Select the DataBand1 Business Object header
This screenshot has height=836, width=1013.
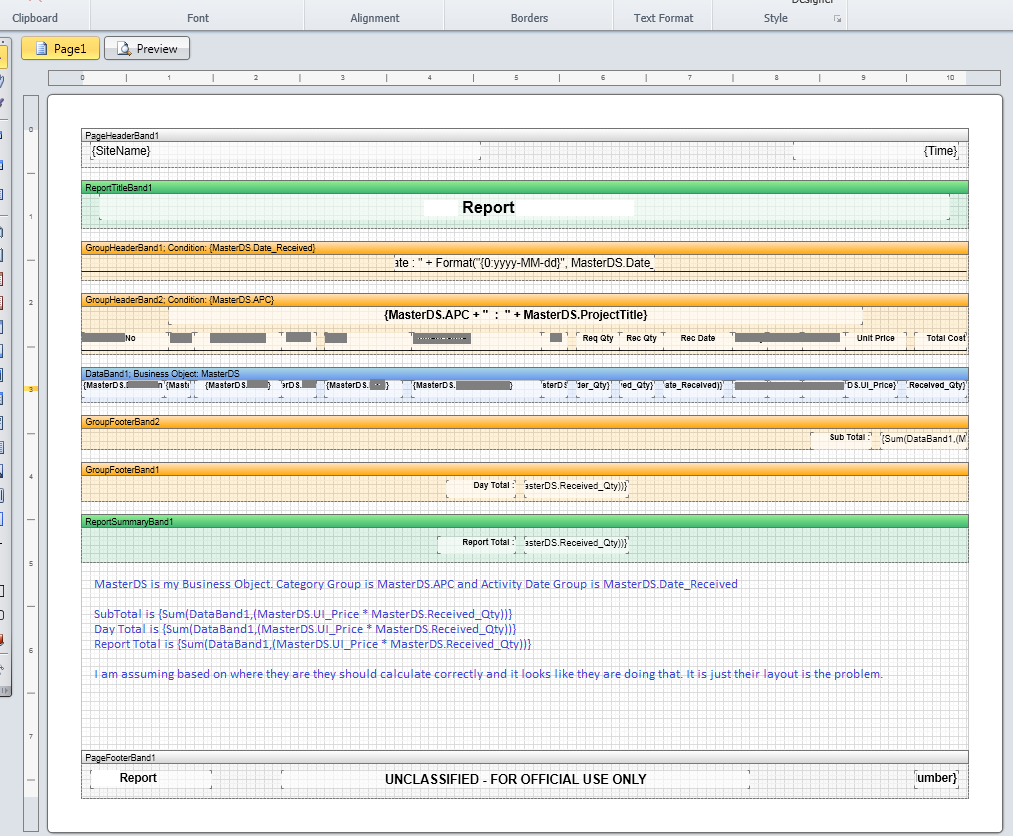coord(525,373)
